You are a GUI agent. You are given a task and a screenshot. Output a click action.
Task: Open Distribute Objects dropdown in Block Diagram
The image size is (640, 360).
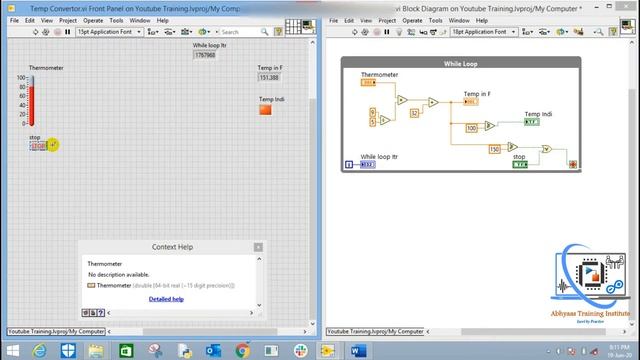coord(544,32)
